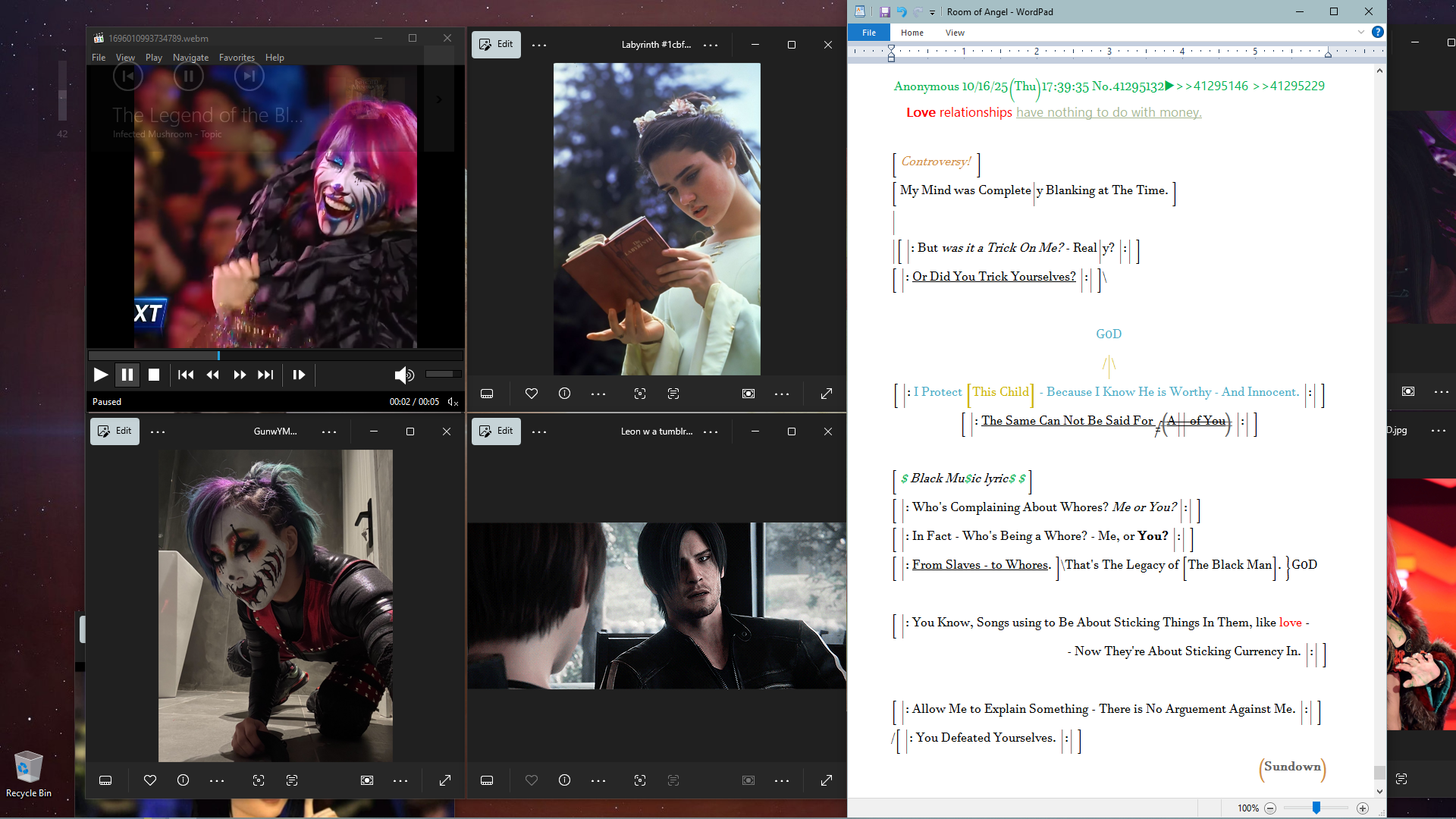Switch to WordPad View tab
Image resolution: width=1456 pixels, height=819 pixels.
click(x=955, y=33)
